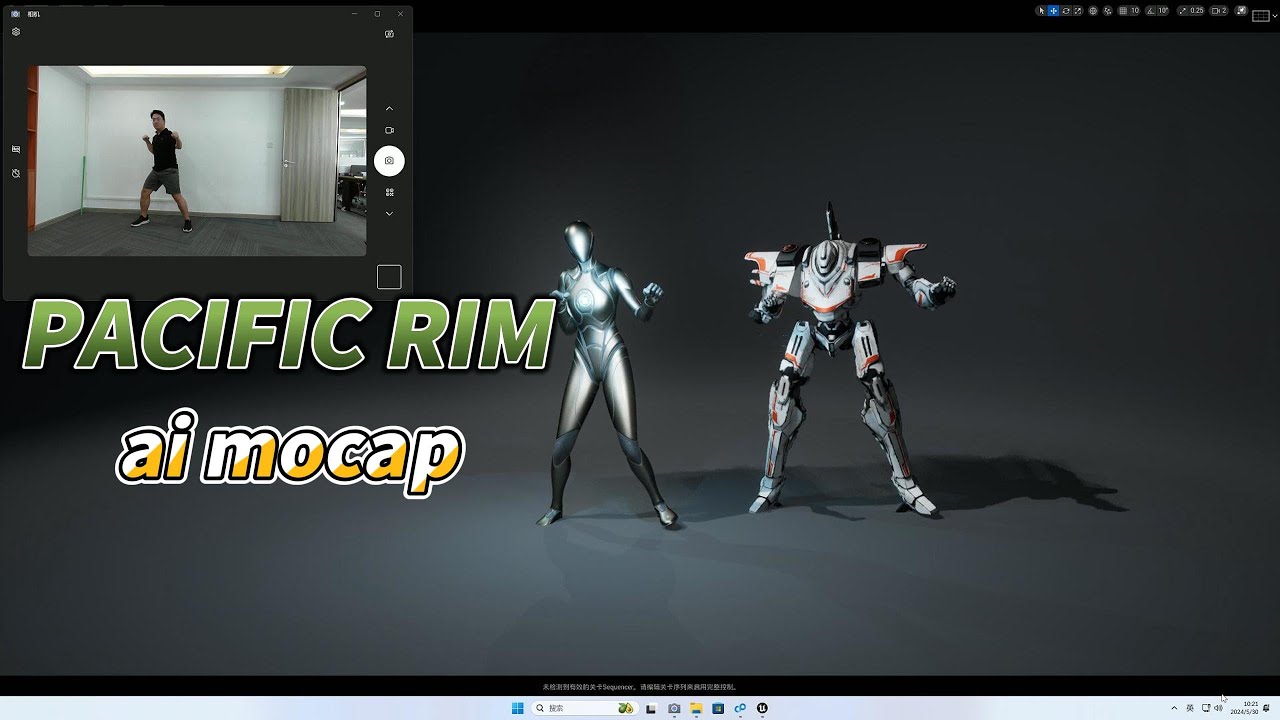Open the Windows Start menu

click(x=518, y=708)
